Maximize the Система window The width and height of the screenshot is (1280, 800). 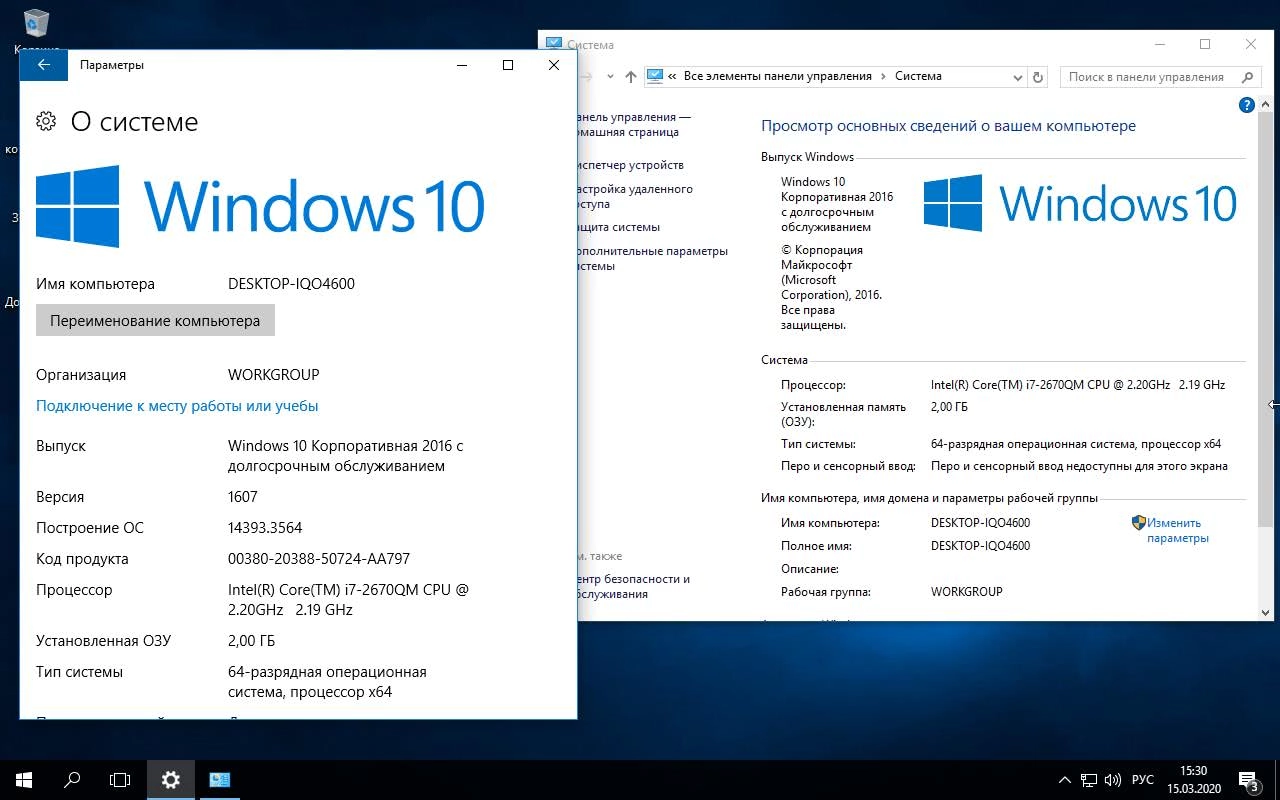[1205, 44]
